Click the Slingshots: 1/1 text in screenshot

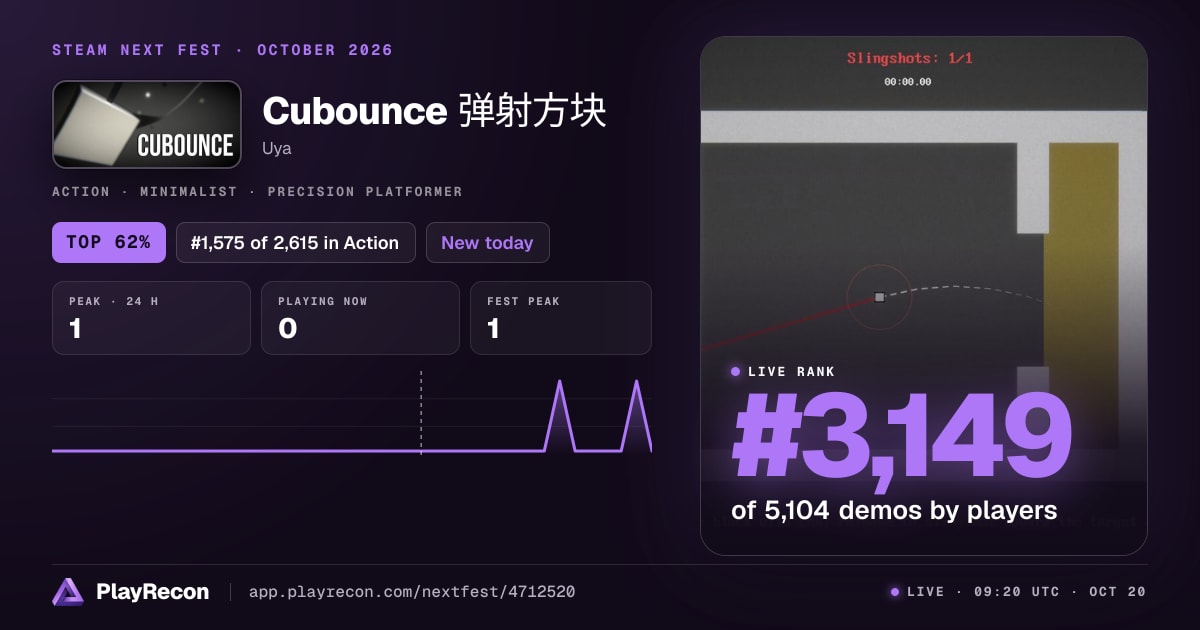coord(910,58)
